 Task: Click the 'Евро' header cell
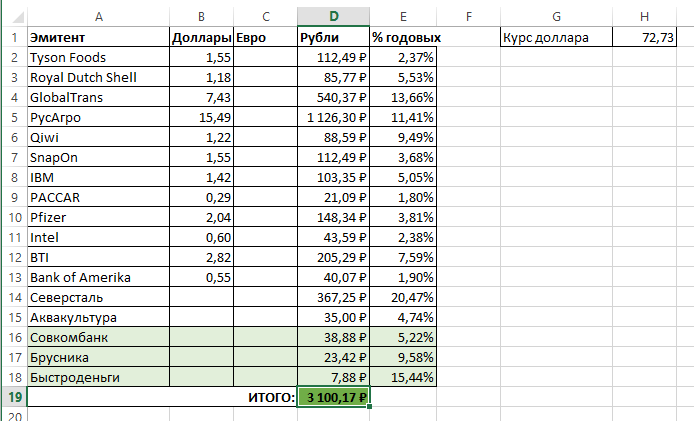[266, 37]
